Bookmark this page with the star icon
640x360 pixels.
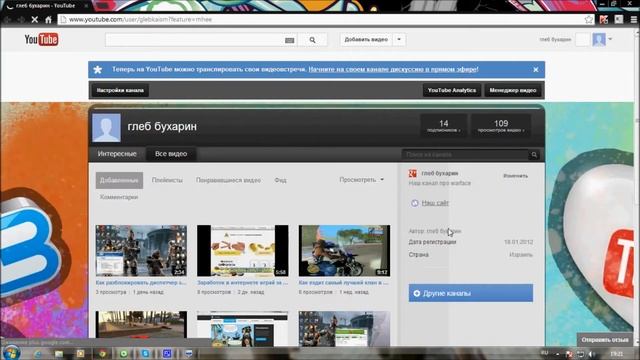tap(588, 19)
